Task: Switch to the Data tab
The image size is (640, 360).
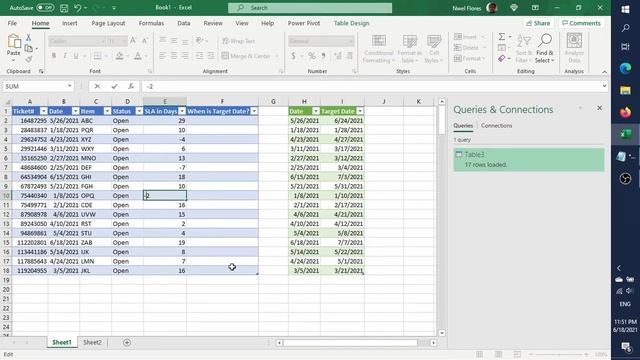Action: (x=184, y=23)
